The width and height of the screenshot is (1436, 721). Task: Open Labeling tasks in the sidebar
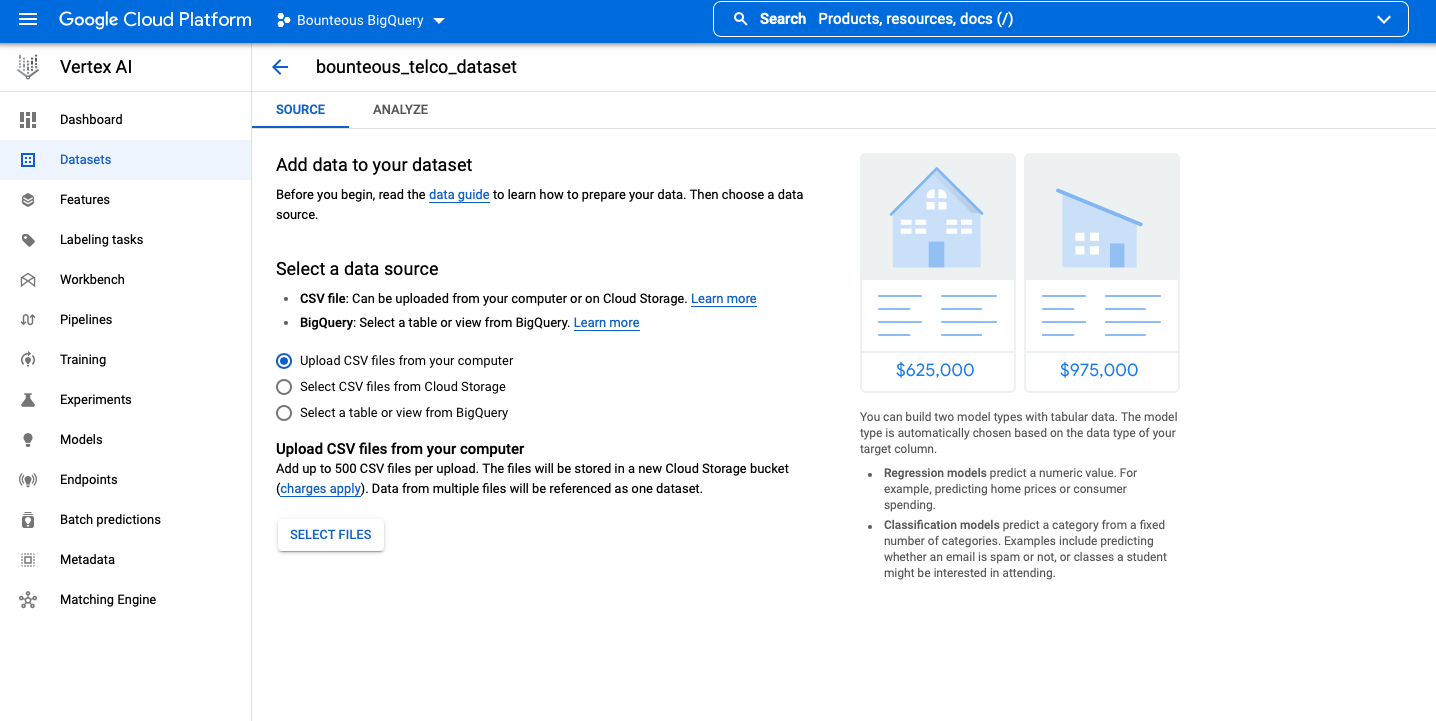tap(125, 240)
